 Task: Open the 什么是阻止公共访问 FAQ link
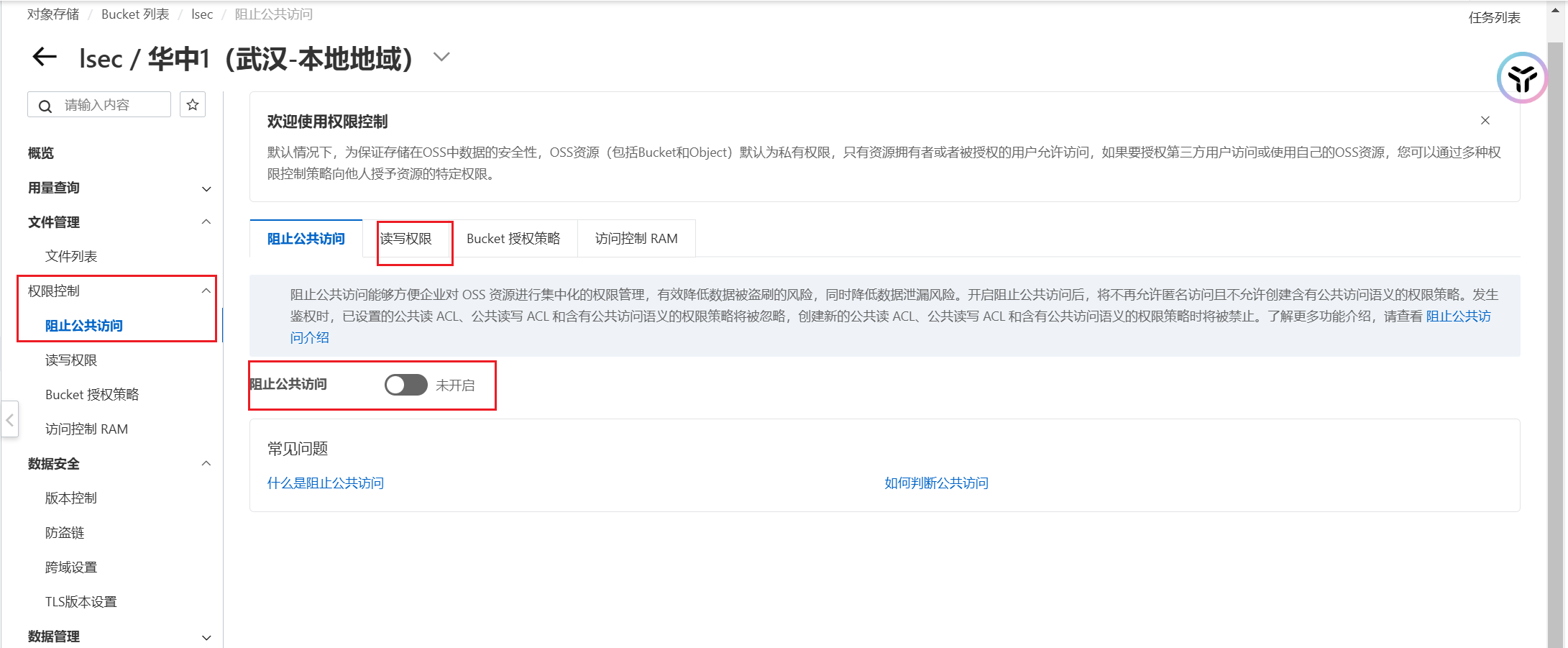[x=325, y=483]
